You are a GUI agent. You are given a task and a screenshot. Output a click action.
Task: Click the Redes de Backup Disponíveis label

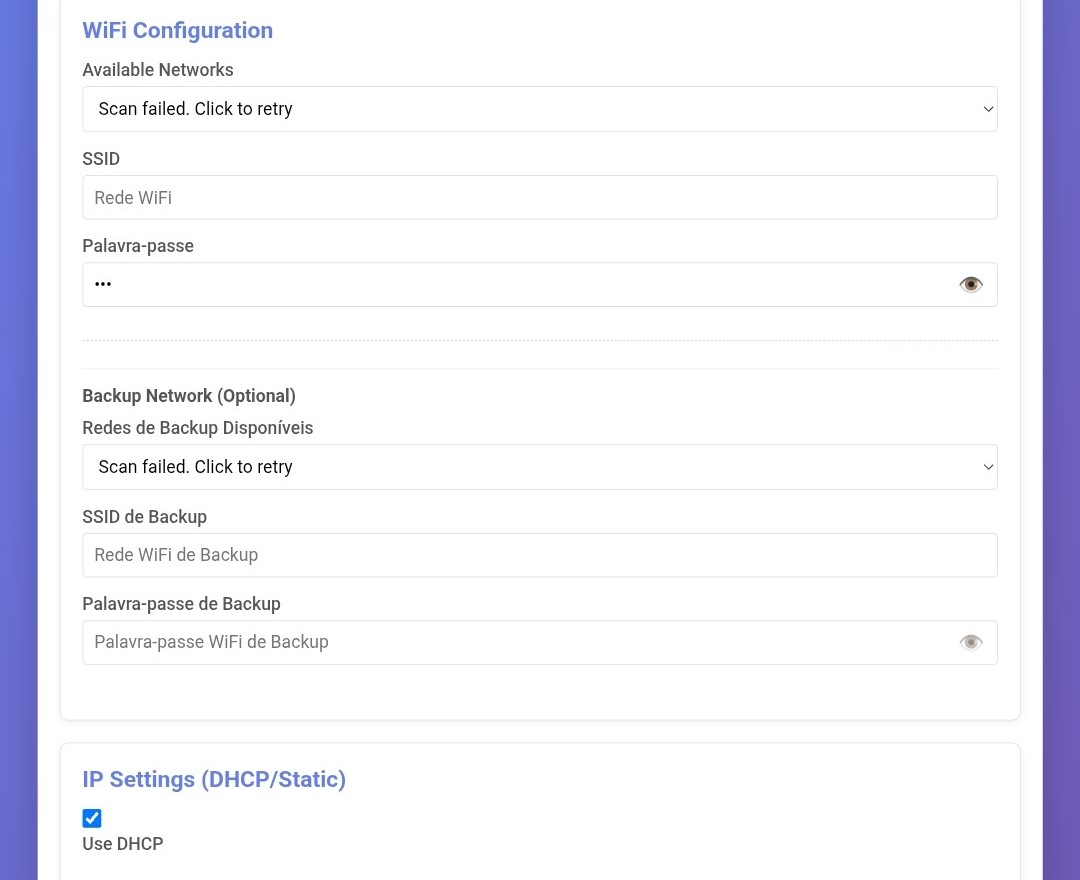coord(197,428)
